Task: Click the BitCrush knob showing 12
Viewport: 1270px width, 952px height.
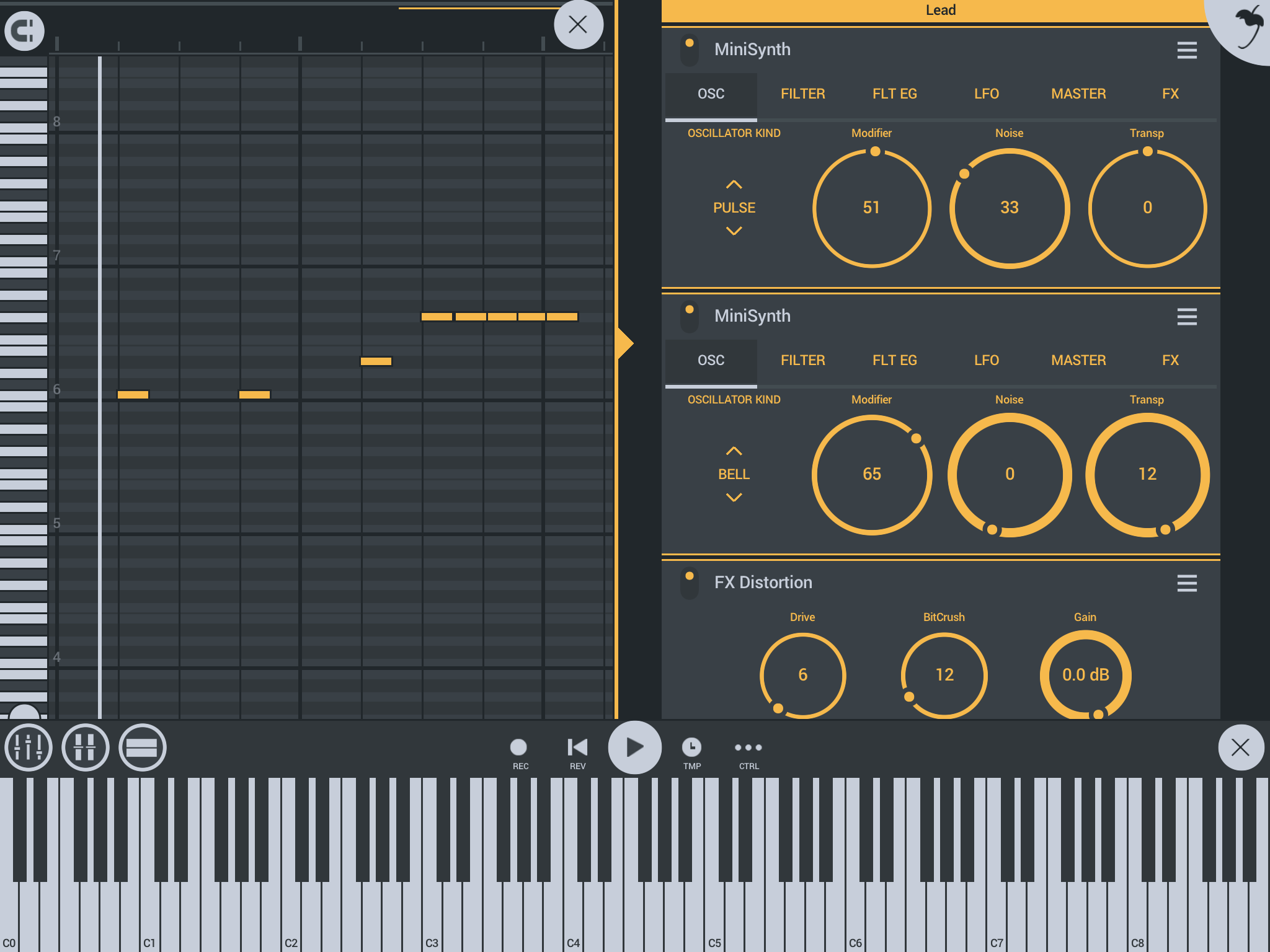Action: point(944,675)
